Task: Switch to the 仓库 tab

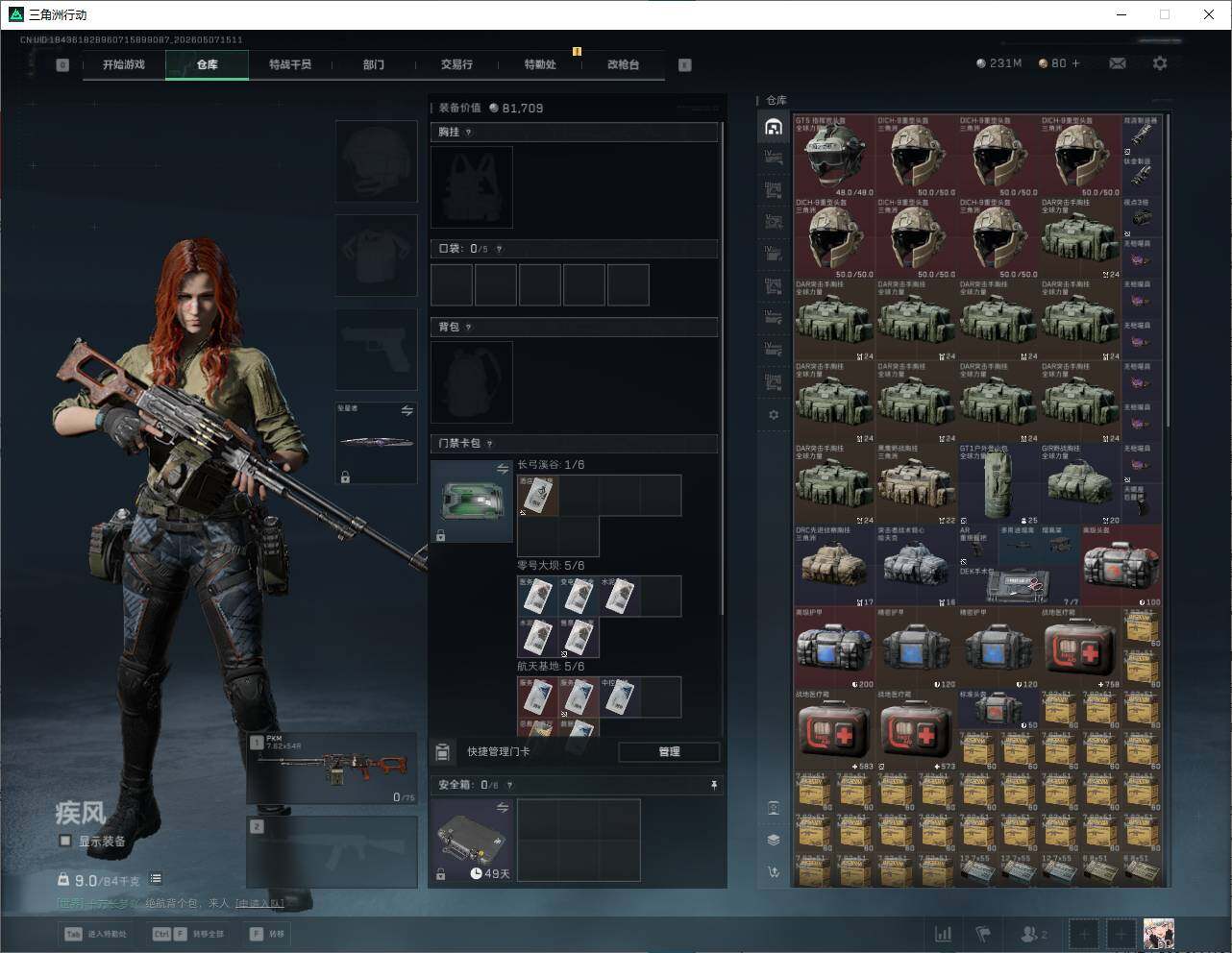Action: [208, 64]
